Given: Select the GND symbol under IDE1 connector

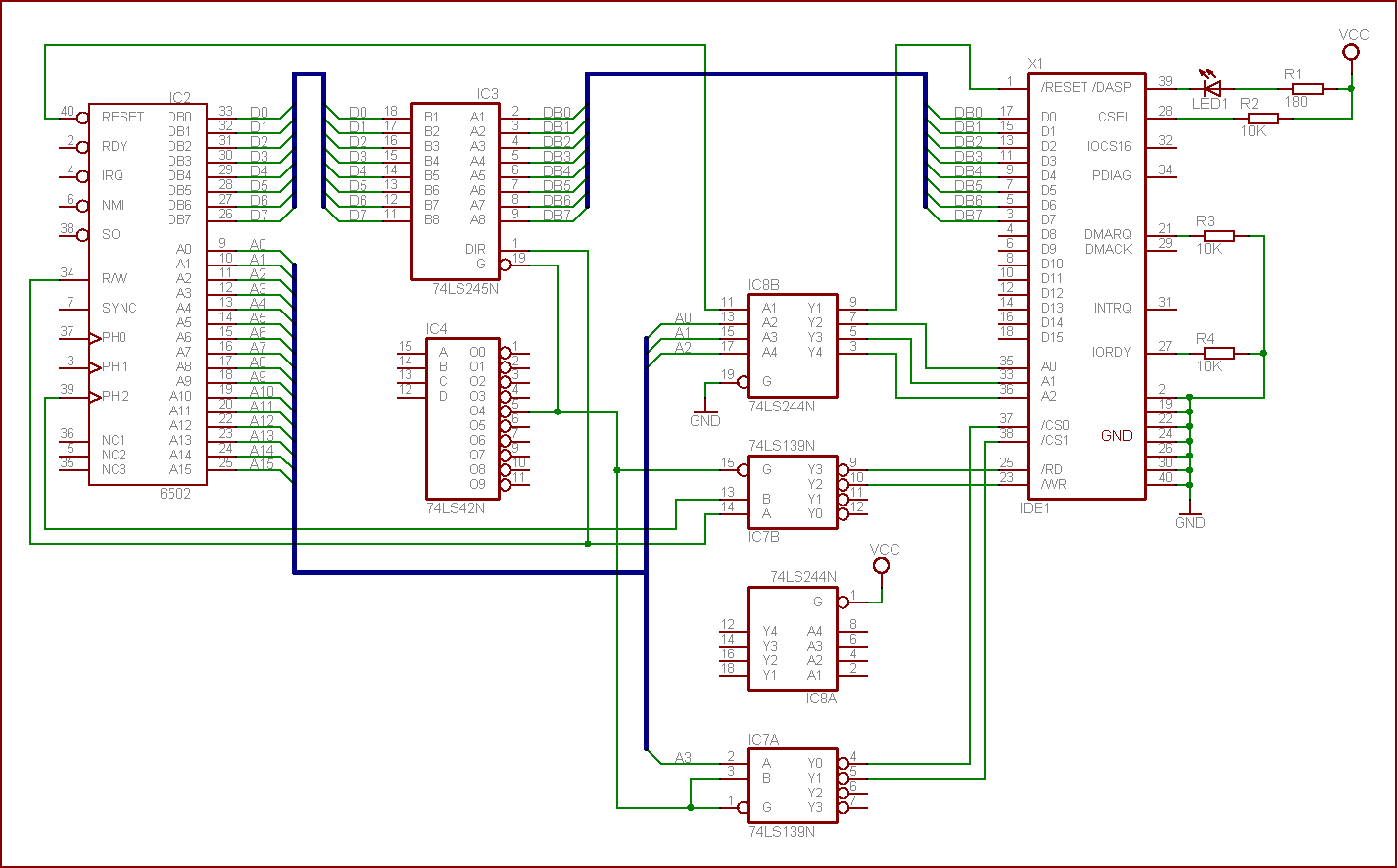Looking at the screenshot, I should pos(1189,514).
